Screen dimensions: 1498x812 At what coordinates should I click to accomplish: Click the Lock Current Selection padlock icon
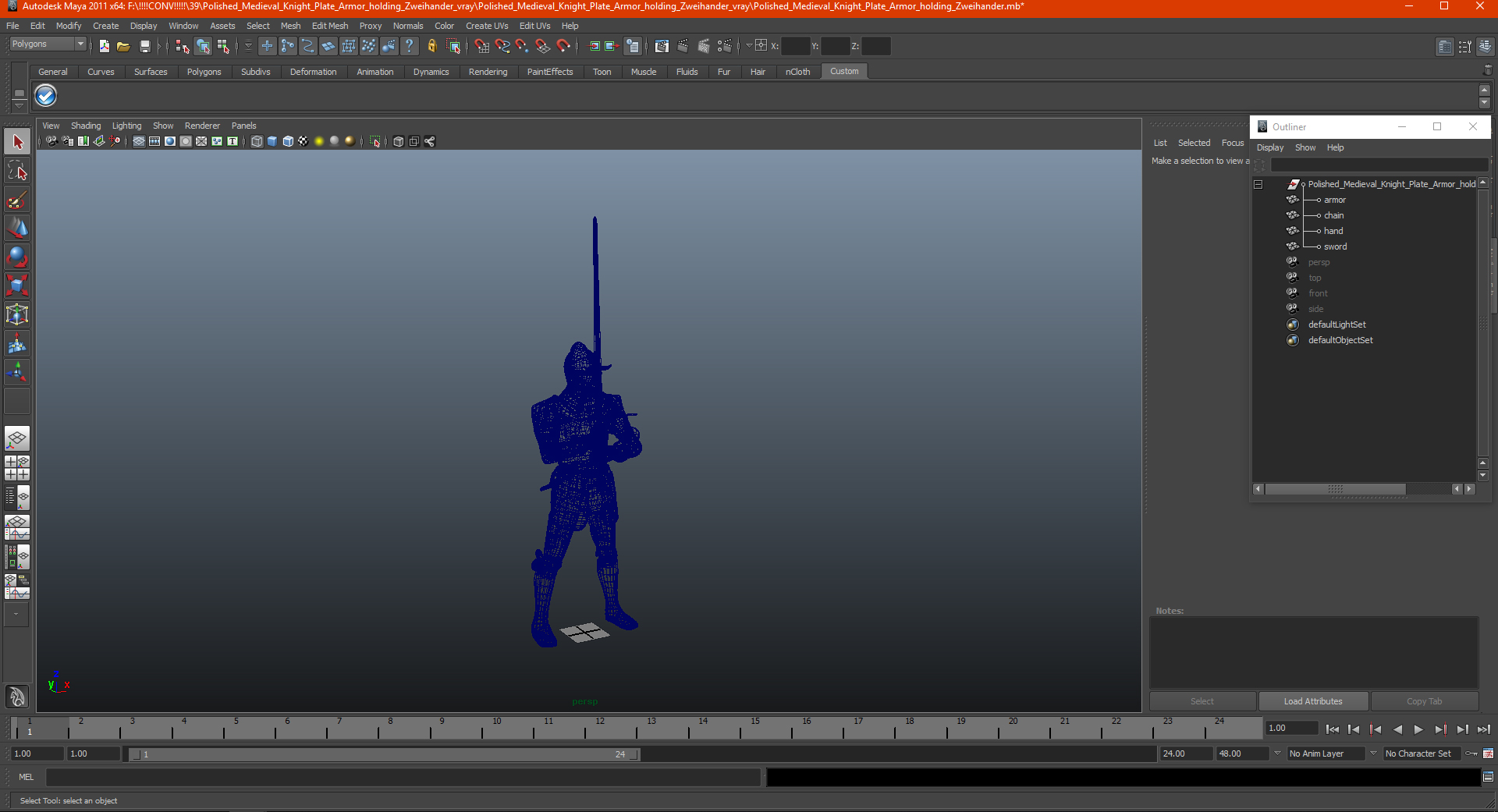click(432, 46)
